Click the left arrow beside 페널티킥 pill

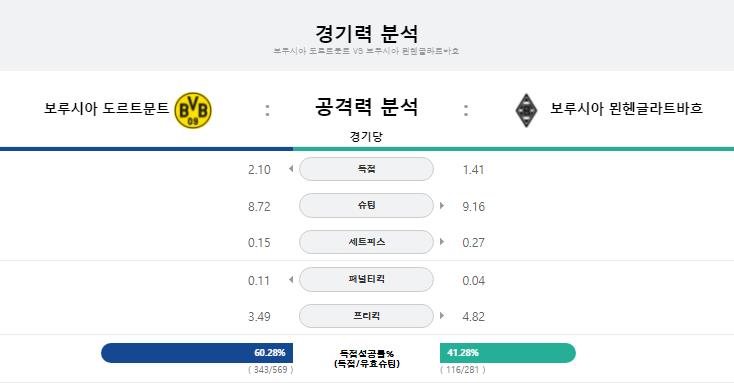point(291,280)
